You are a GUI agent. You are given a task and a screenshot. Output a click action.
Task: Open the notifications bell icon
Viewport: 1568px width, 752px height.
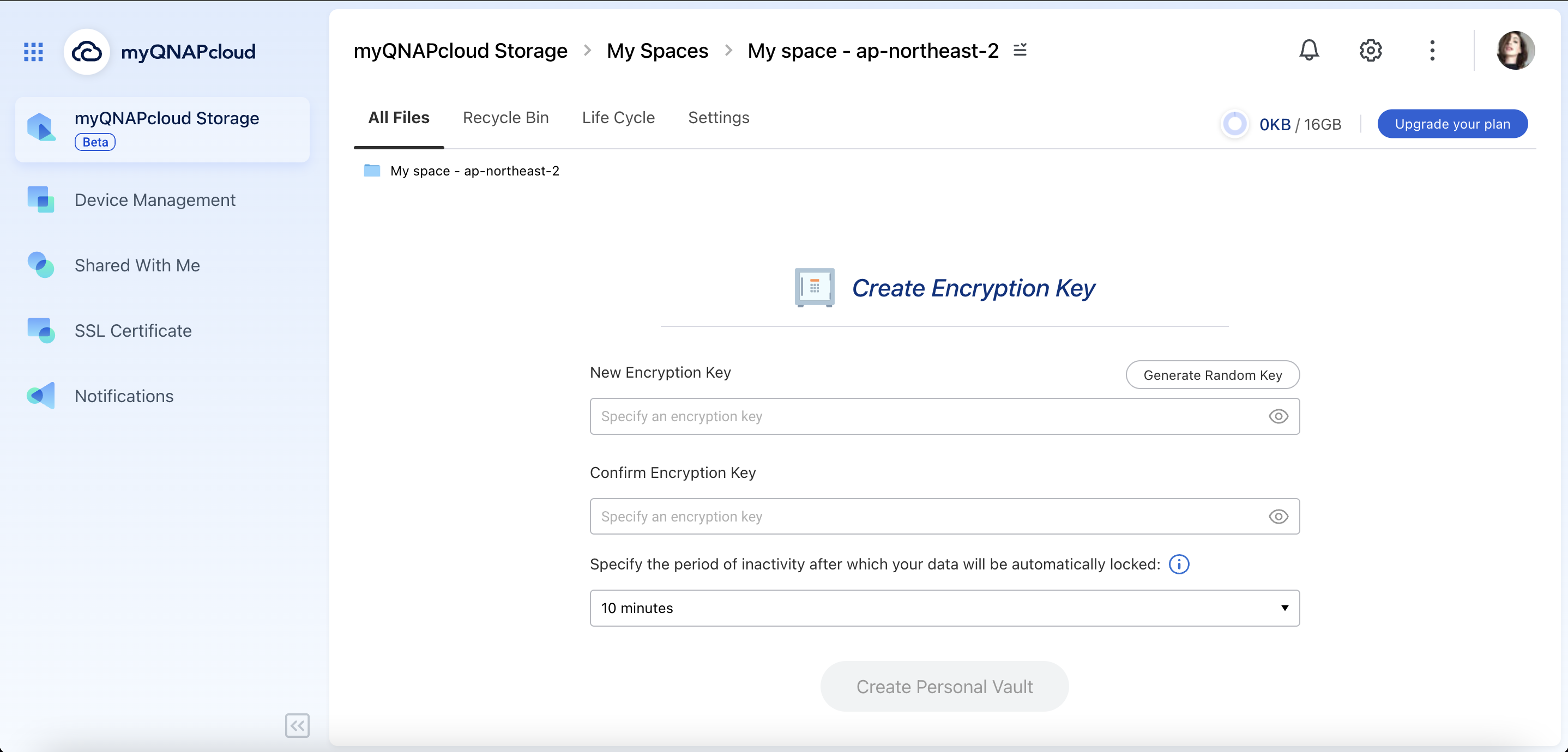(x=1308, y=50)
